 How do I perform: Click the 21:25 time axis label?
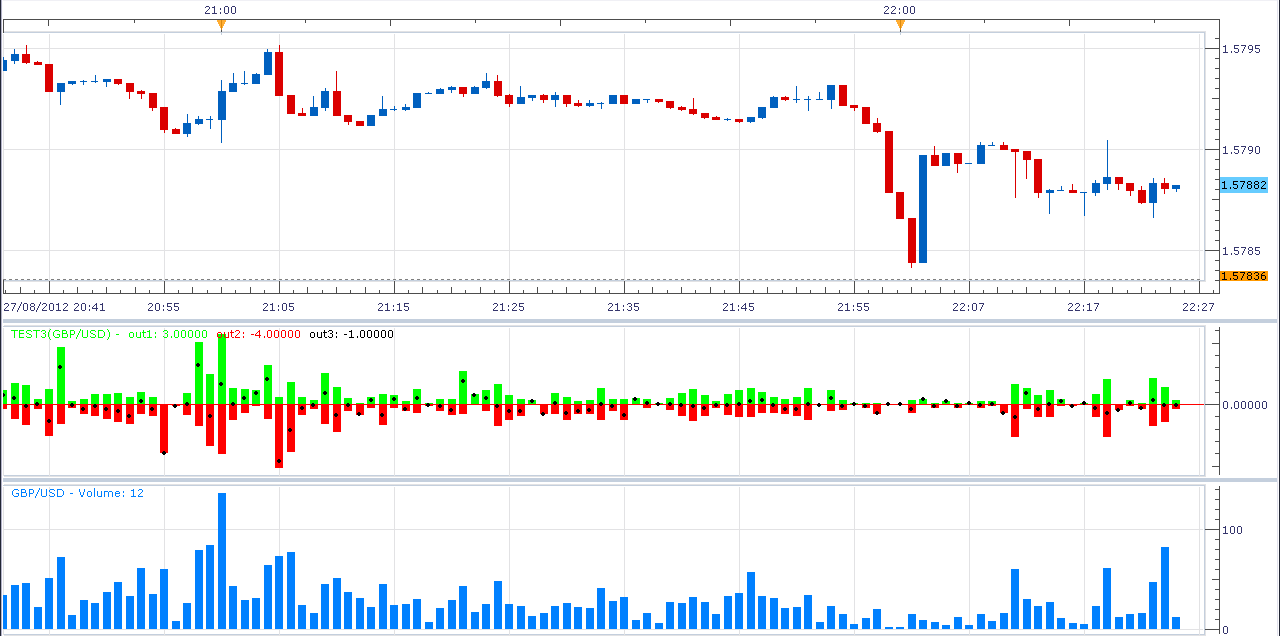click(509, 307)
